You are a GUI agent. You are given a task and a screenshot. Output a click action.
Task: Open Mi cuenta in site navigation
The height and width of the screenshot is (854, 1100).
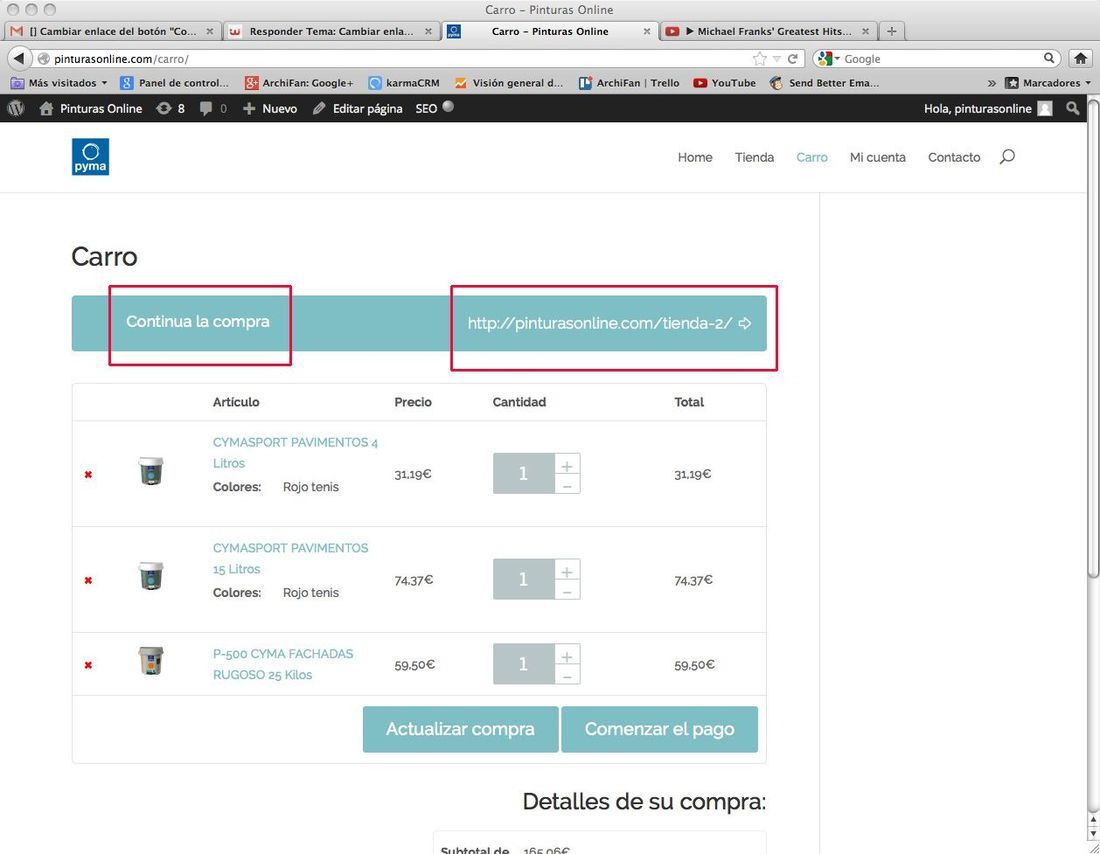pyautogui.click(x=878, y=157)
